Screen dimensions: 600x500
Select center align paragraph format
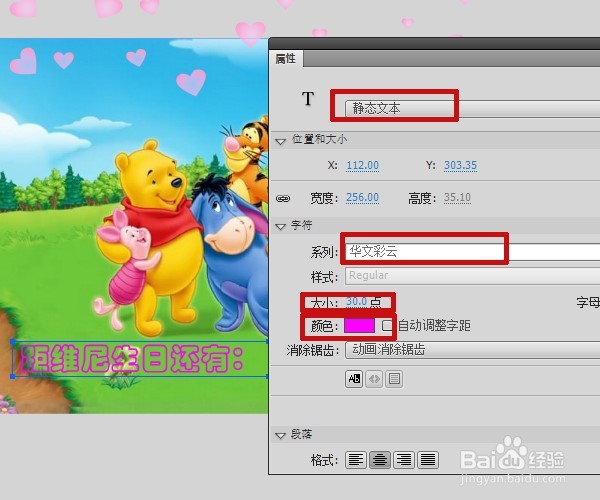[380, 460]
